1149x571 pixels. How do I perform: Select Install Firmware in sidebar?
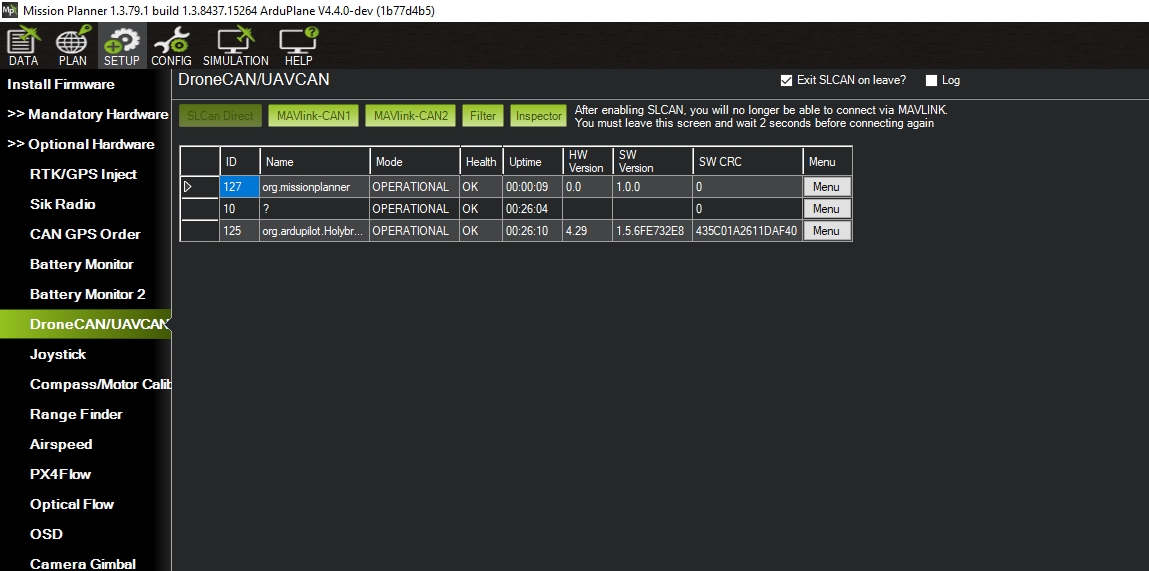[x=61, y=84]
